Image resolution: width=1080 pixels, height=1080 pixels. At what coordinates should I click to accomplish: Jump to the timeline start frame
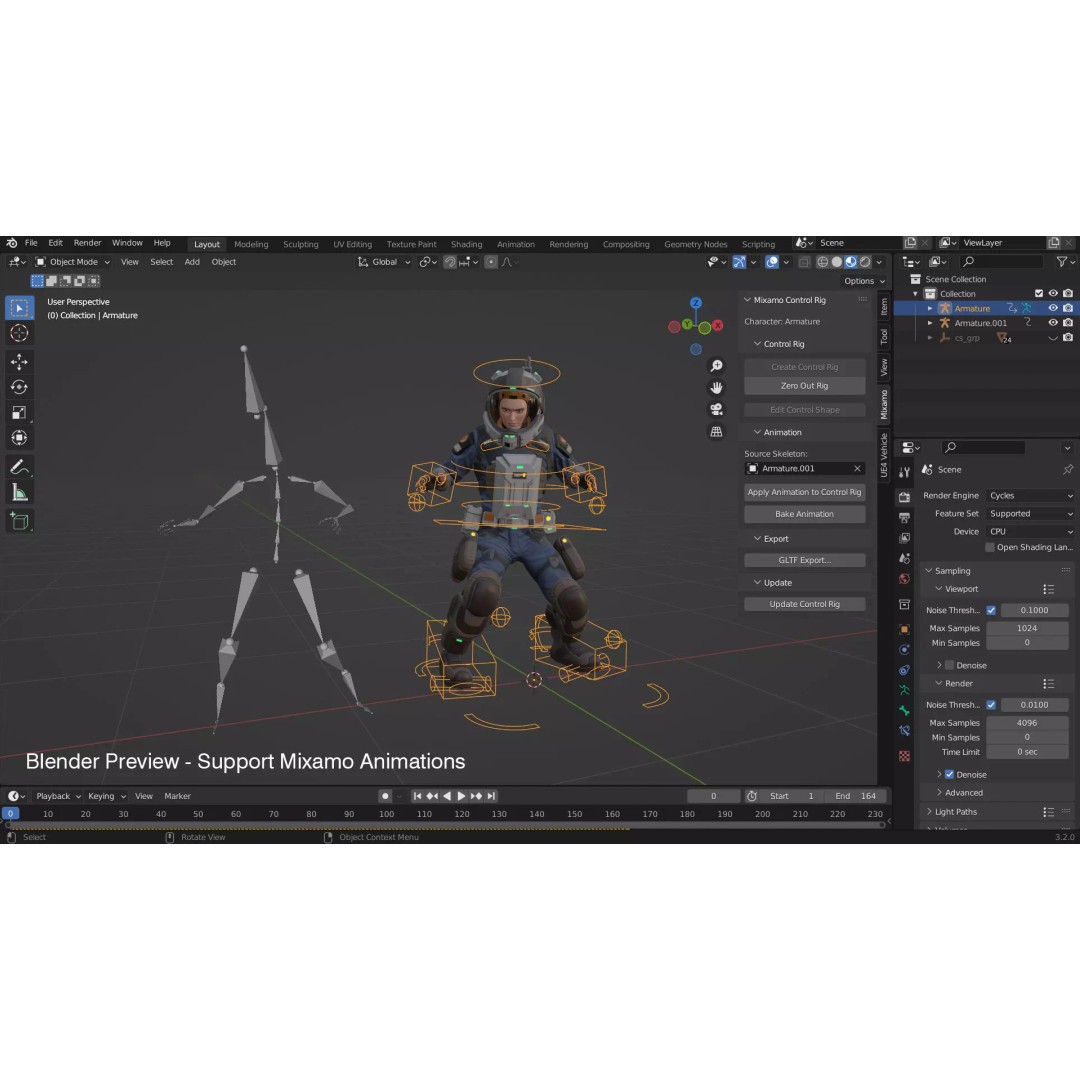pos(417,796)
